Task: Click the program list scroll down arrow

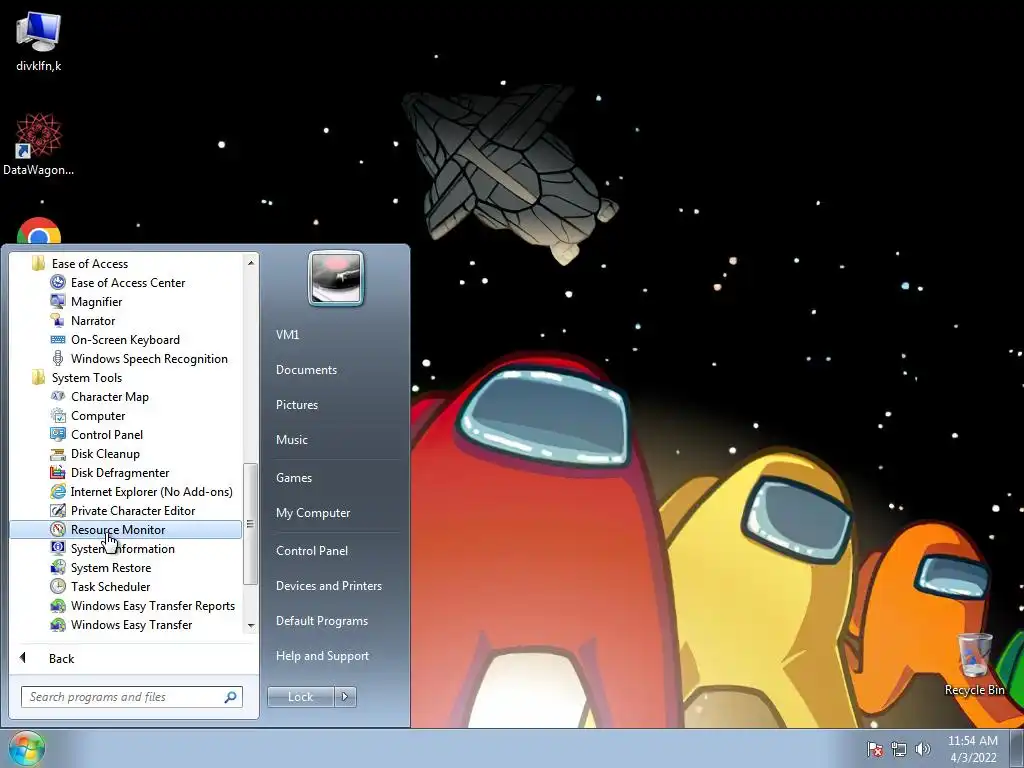Action: (251, 626)
